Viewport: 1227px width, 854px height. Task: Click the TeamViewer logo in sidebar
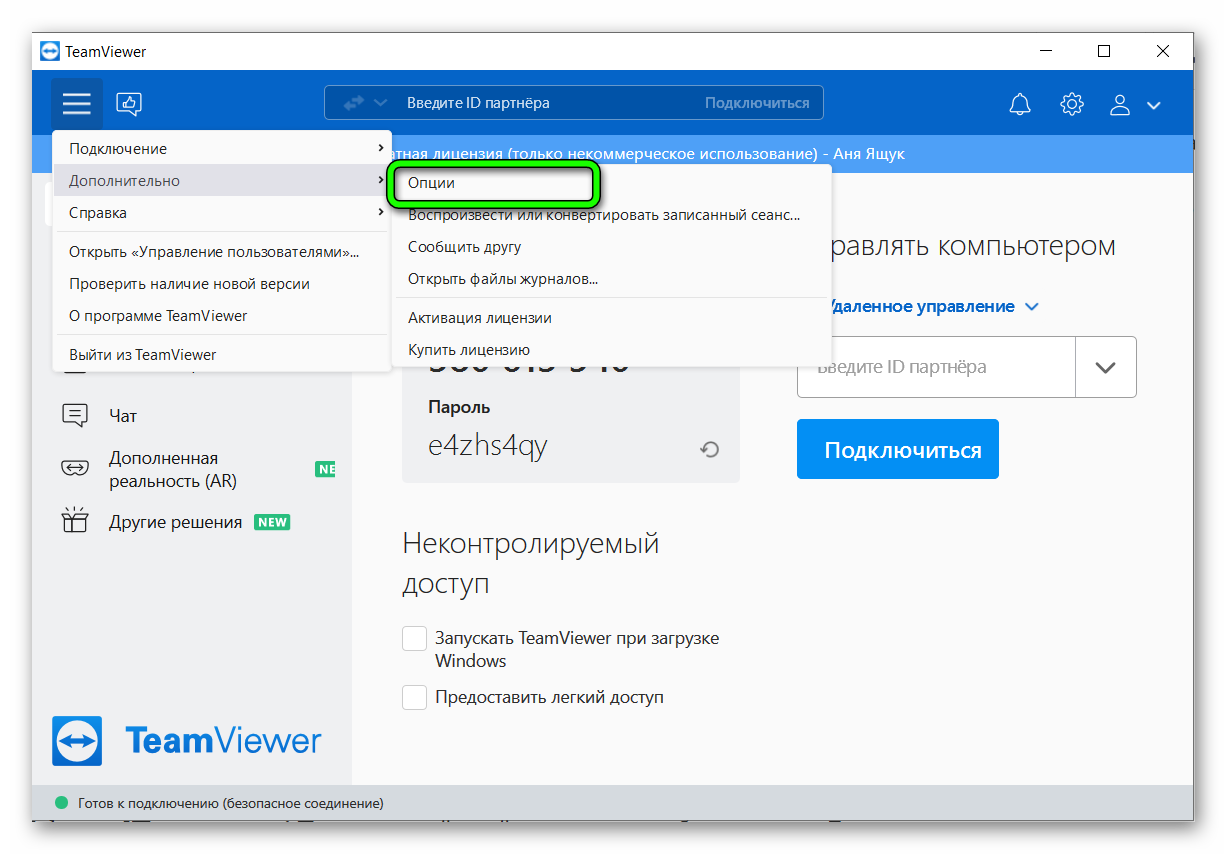[x=187, y=741]
